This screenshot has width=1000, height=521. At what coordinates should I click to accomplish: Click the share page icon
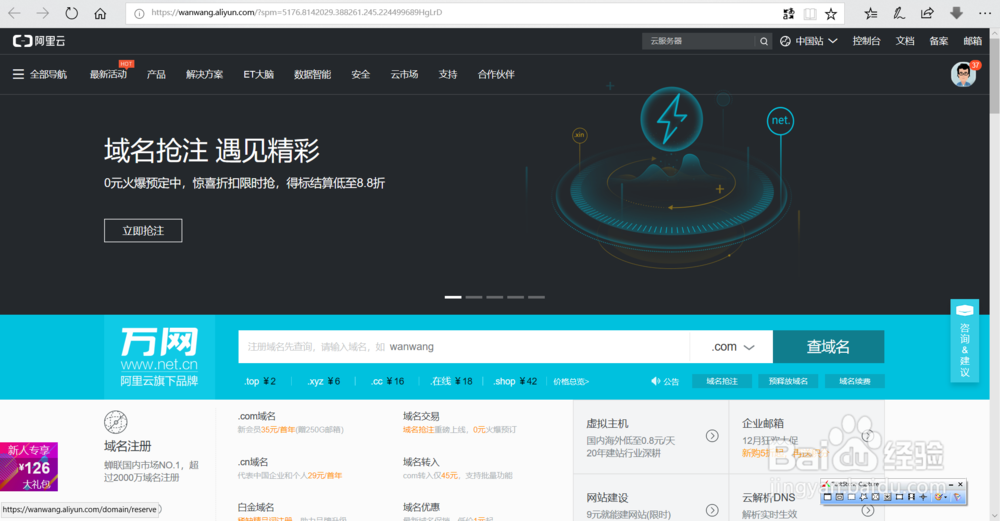tap(927, 13)
